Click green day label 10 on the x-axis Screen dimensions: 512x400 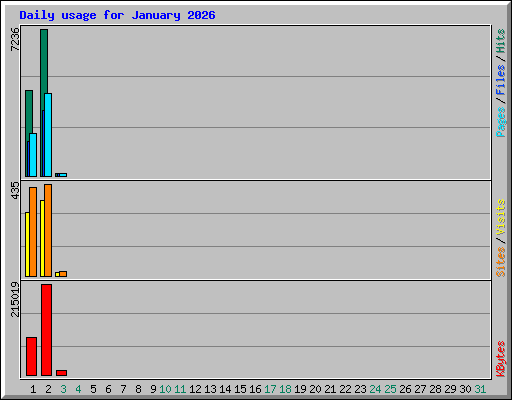coord(165,389)
